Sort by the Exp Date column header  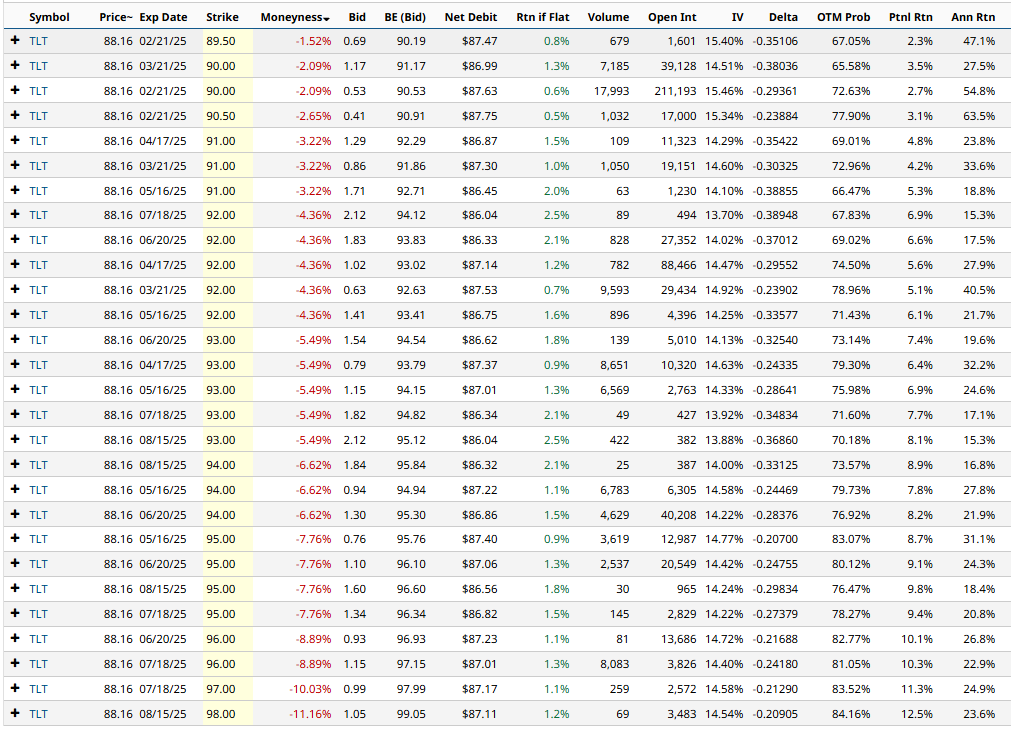163,17
